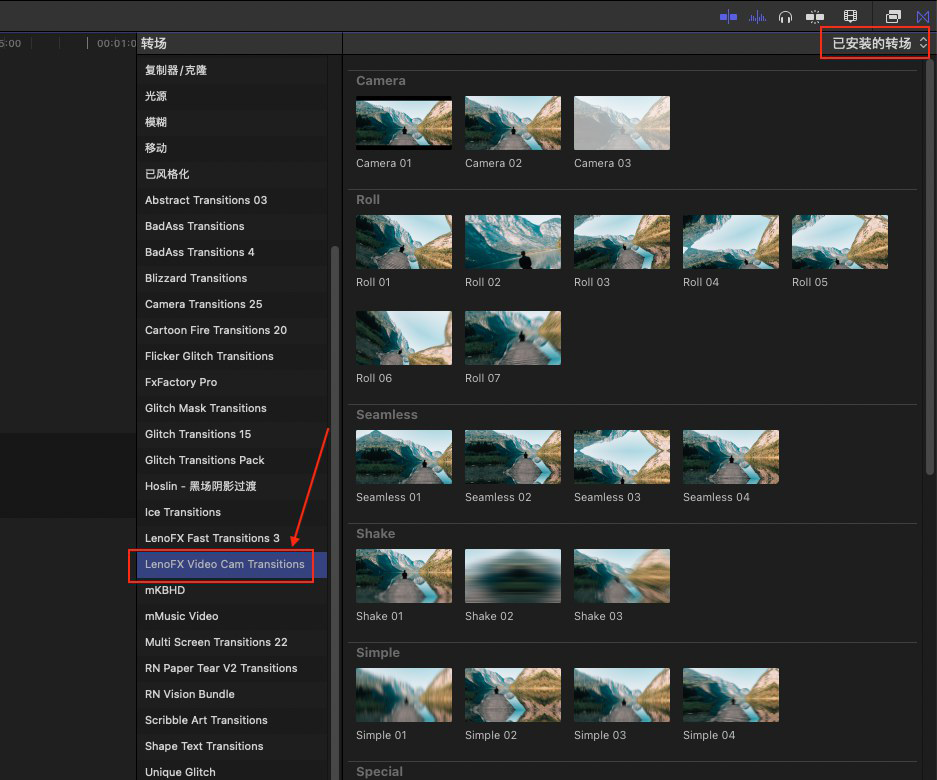Choose Glitch Transitions 15 category

[232, 434]
